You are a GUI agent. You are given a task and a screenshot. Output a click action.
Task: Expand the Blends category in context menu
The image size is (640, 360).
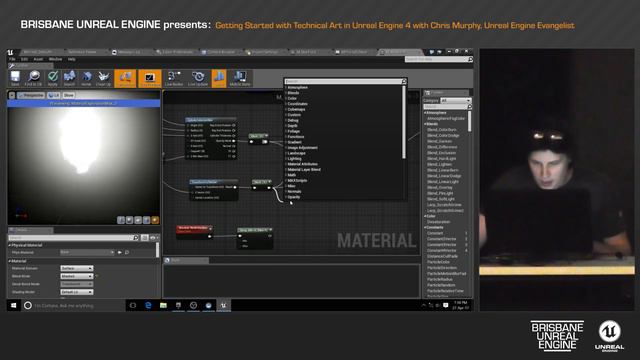pos(292,93)
